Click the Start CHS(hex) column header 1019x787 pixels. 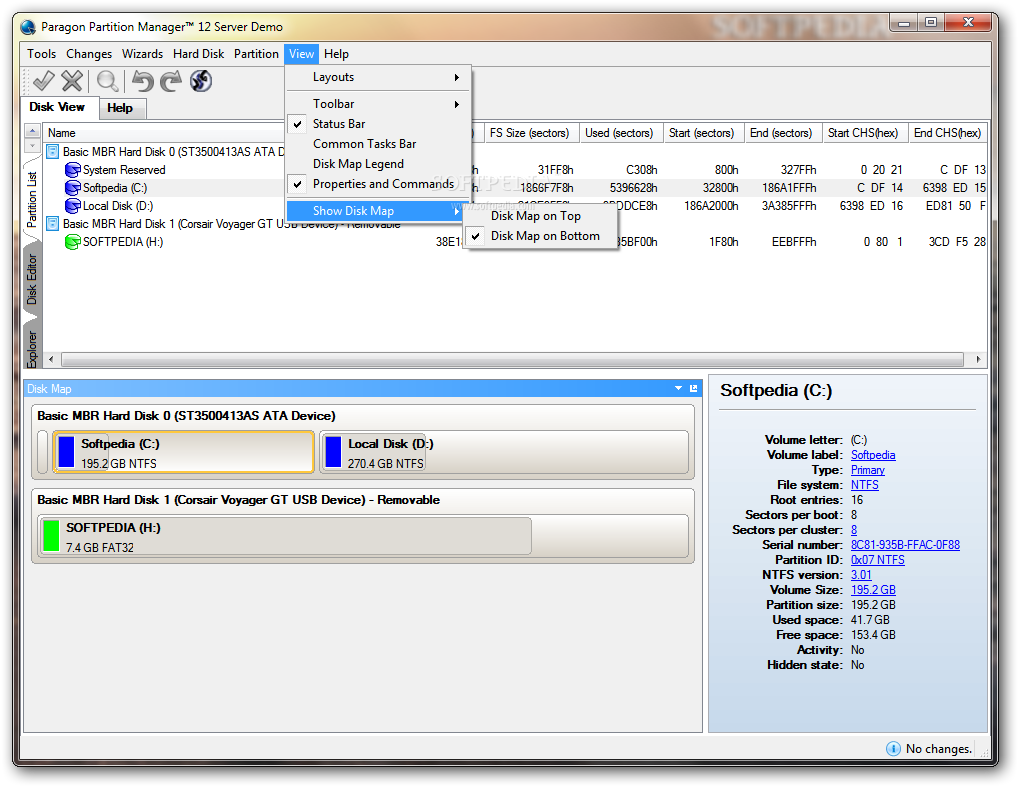863,133
